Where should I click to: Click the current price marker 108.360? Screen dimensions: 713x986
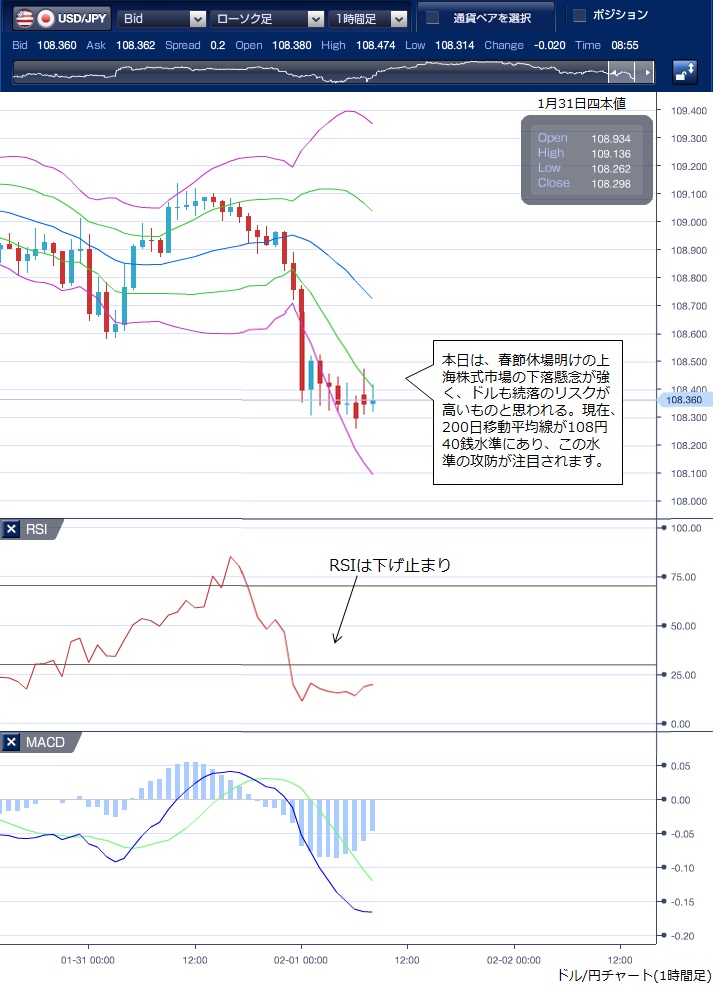pyautogui.click(x=681, y=400)
